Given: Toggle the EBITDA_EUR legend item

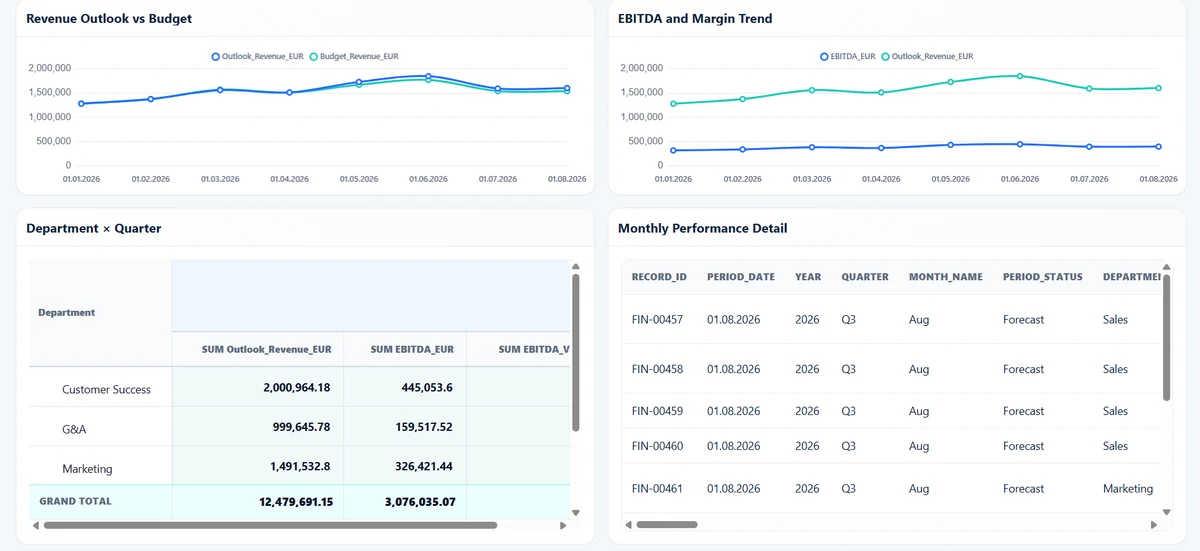Looking at the screenshot, I should coord(847,57).
